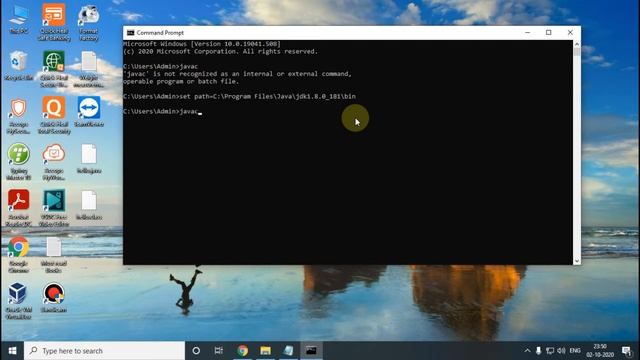Launch Oracle VM VirtualBox desktop shortcut
Image resolution: width=640 pixels, height=360 pixels.
click(x=18, y=301)
